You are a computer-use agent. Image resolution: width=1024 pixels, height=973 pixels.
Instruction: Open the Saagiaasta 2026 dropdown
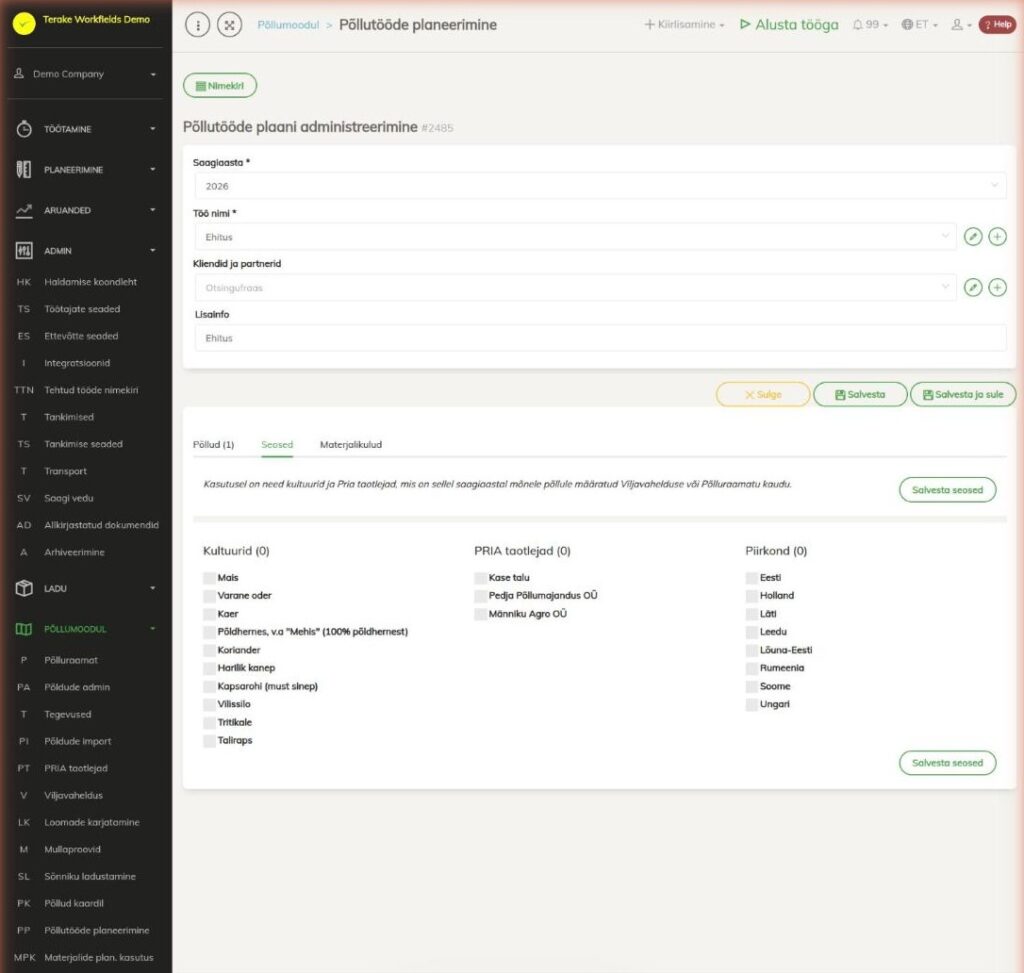tap(600, 186)
